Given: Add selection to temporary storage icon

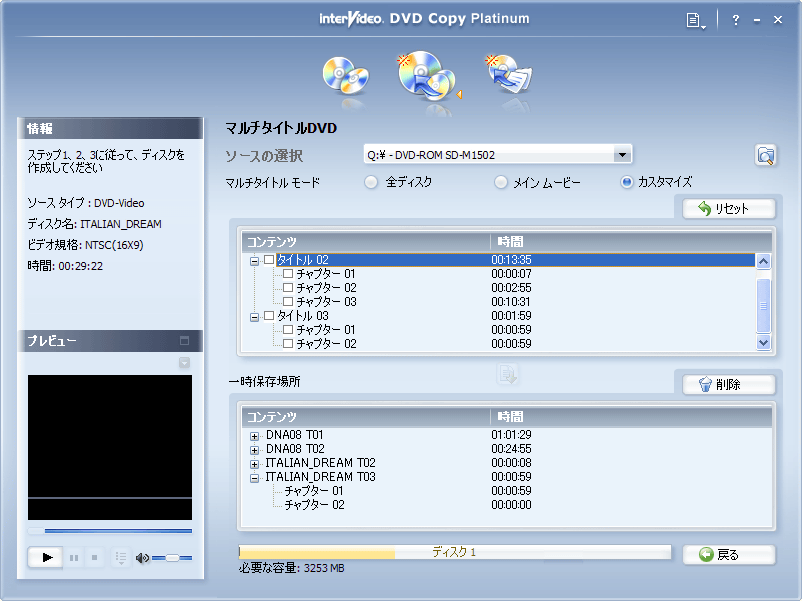Looking at the screenshot, I should (507, 374).
